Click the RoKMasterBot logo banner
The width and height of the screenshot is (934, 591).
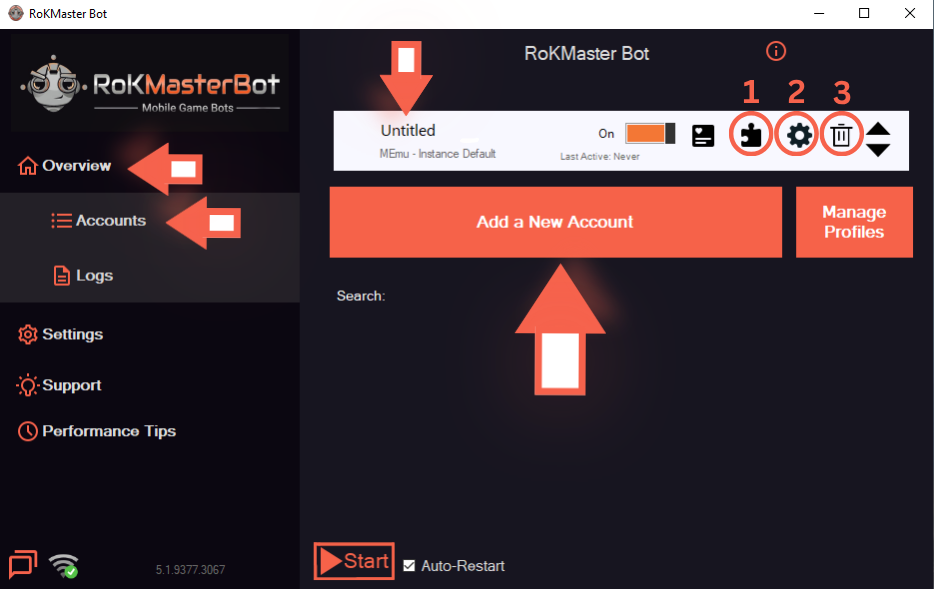[x=150, y=83]
